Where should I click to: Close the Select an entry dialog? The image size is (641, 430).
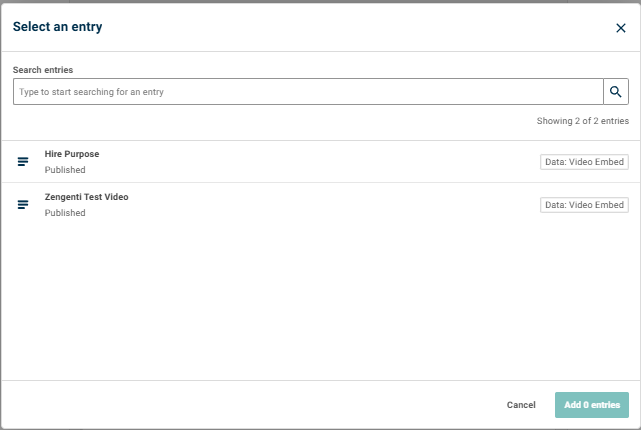[x=621, y=28]
